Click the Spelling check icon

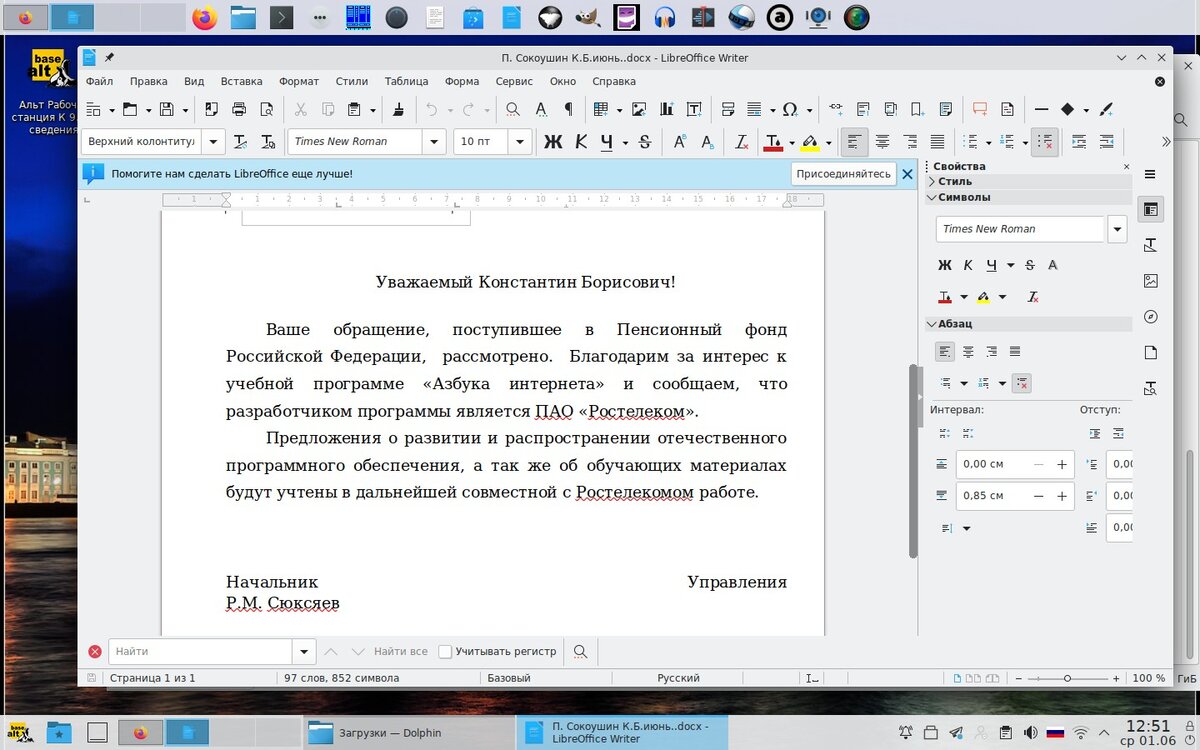tap(540, 109)
